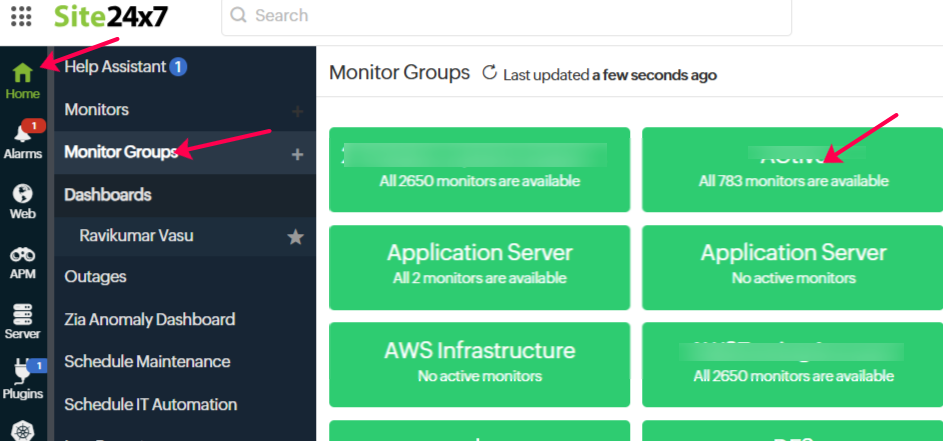Open Outages menu item
Image resolution: width=943 pixels, height=441 pixels.
[x=95, y=277]
